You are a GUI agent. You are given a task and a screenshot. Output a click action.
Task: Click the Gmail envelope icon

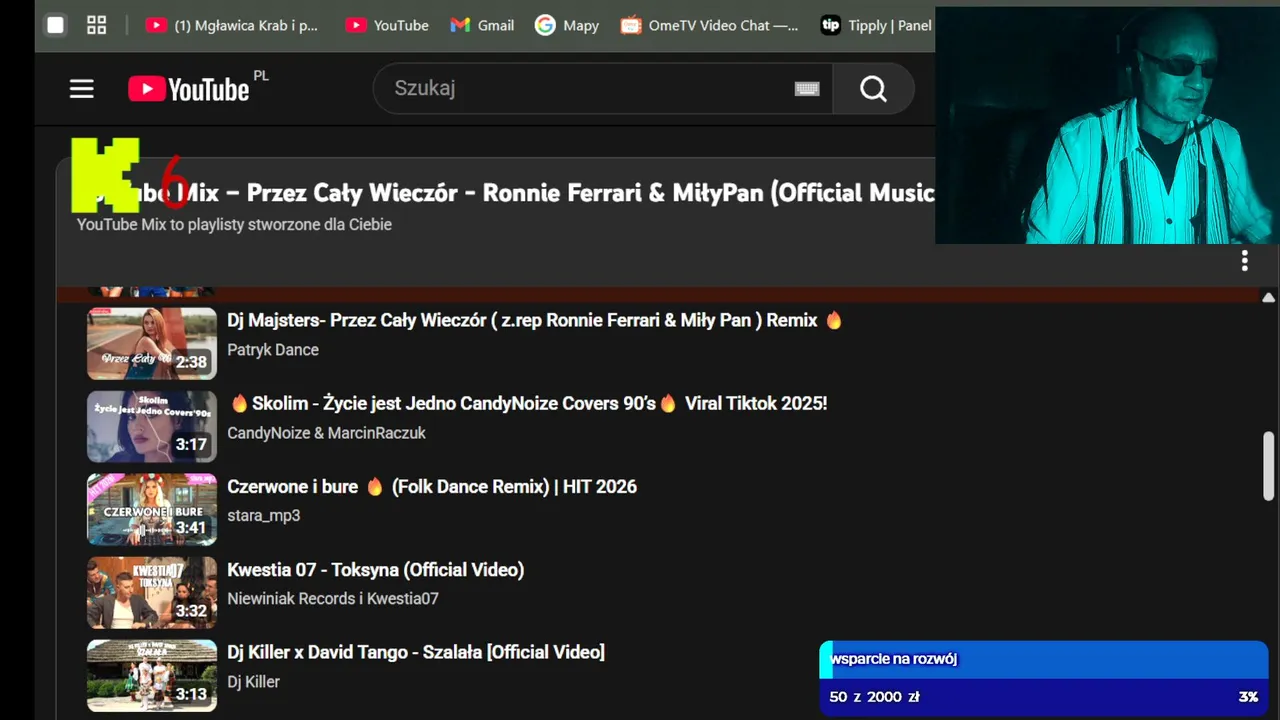(x=460, y=26)
